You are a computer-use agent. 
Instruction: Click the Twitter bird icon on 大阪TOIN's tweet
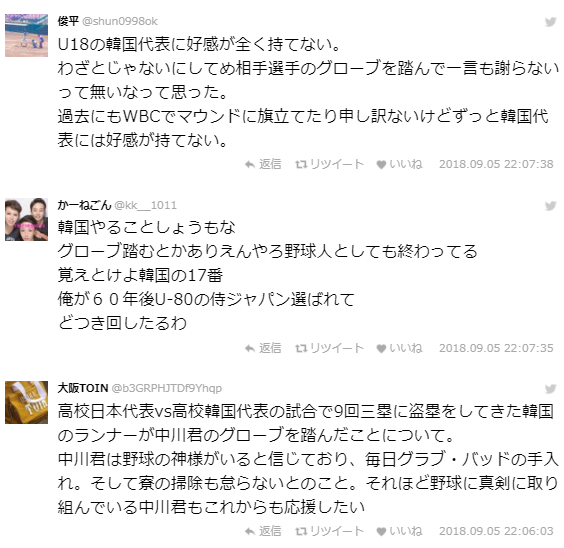[x=550, y=389]
